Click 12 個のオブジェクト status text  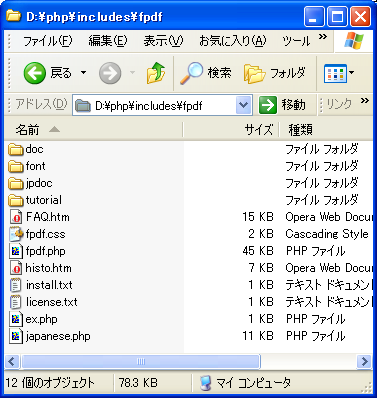tap(50, 383)
